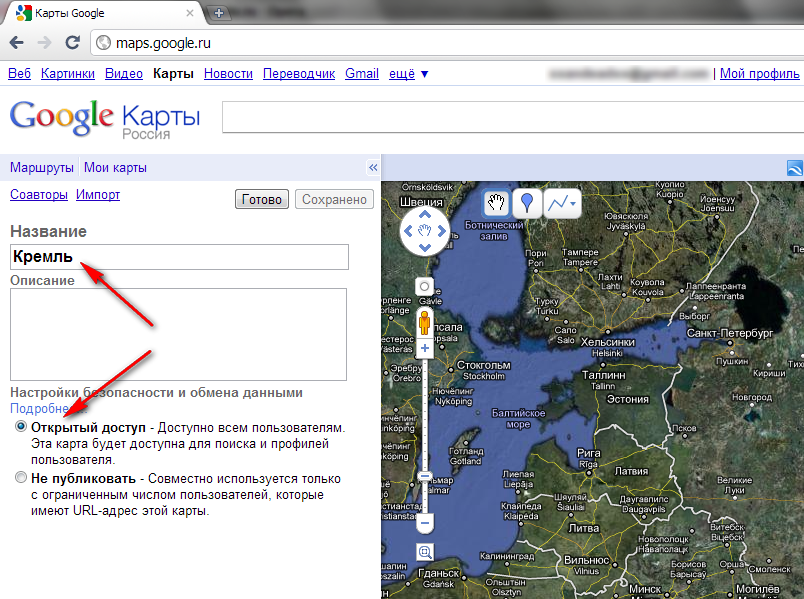The width and height of the screenshot is (804, 599).
Task: Pan the map down with the arrow
Action: pos(425,248)
